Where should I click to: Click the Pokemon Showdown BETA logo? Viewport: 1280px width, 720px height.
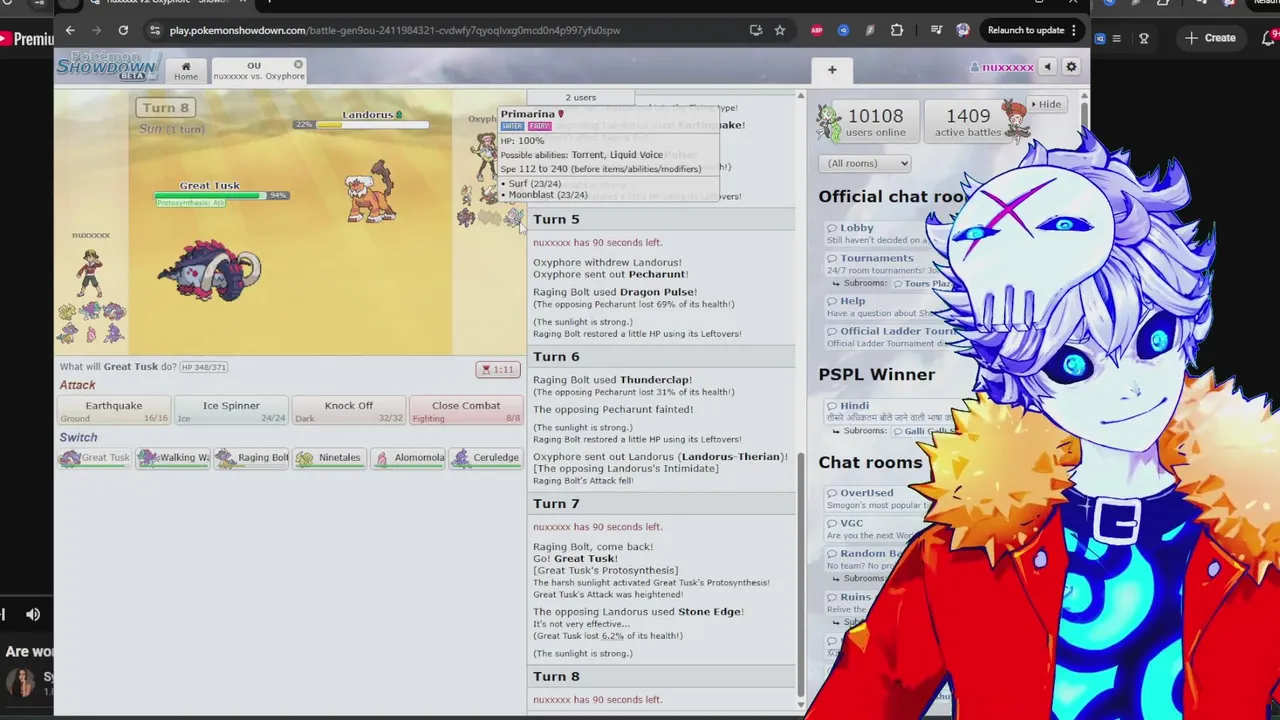point(108,67)
